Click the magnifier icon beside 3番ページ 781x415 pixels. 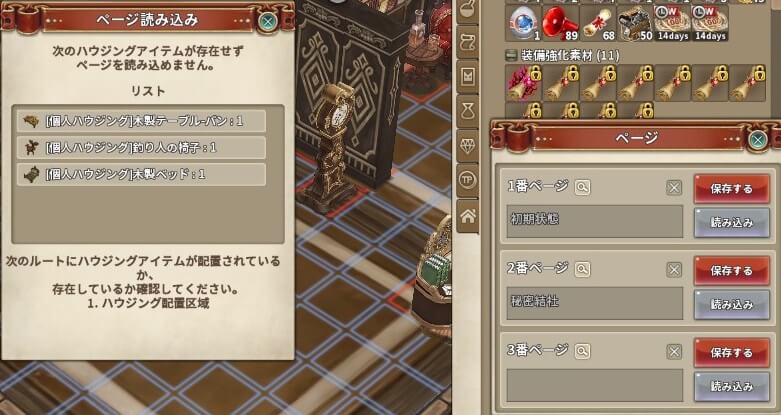pyautogui.click(x=582, y=351)
